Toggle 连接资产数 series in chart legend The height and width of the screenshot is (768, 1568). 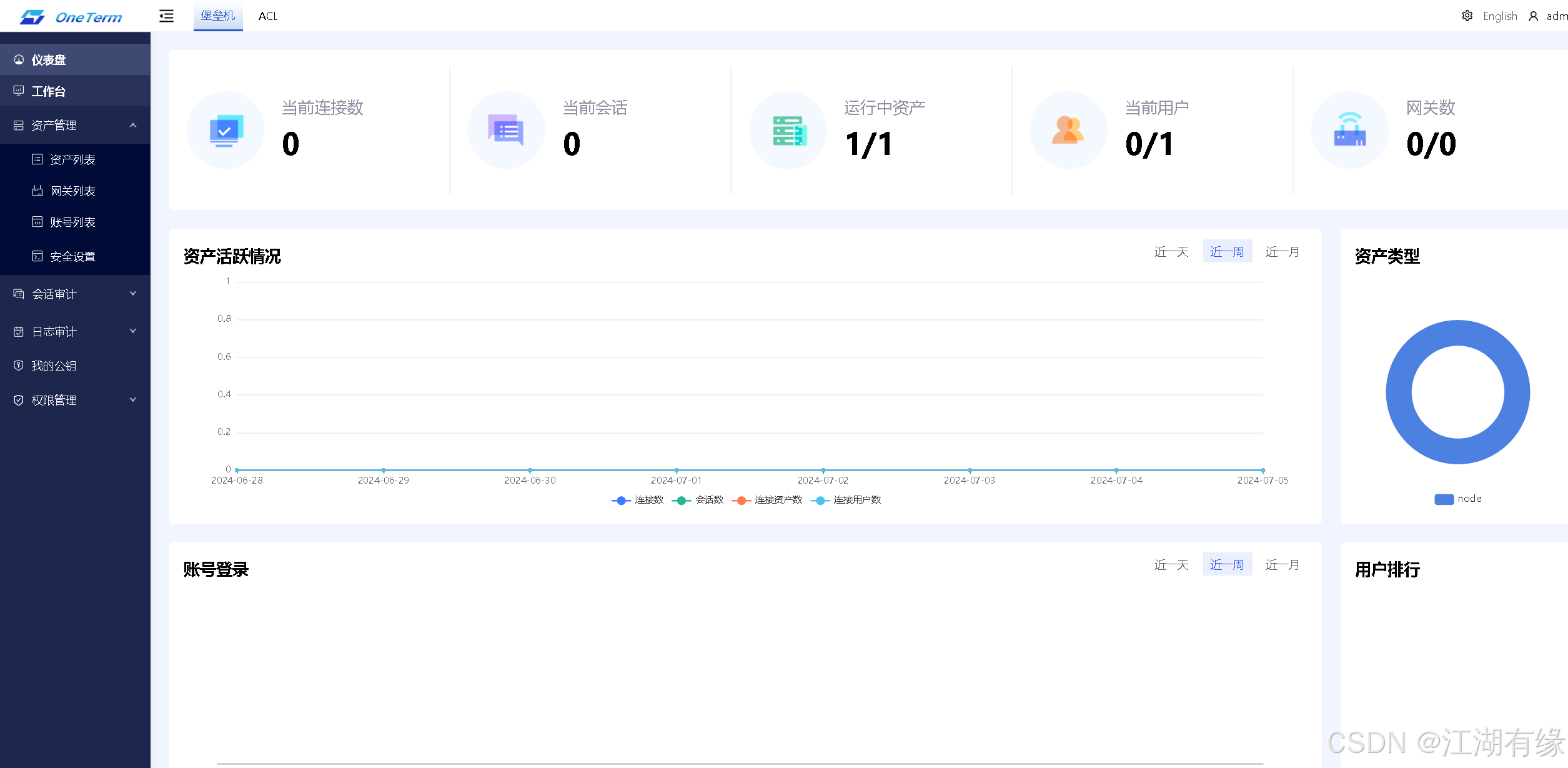pyautogui.click(x=768, y=500)
